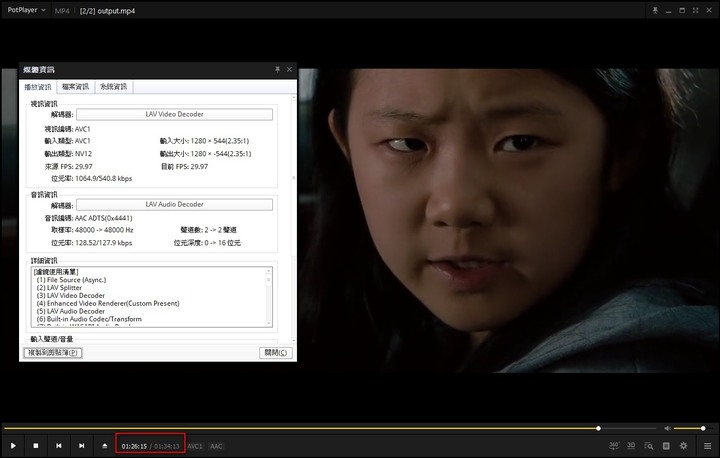720x458 pixels.
Task: Open the playlist panel icon
Action: tap(666, 446)
